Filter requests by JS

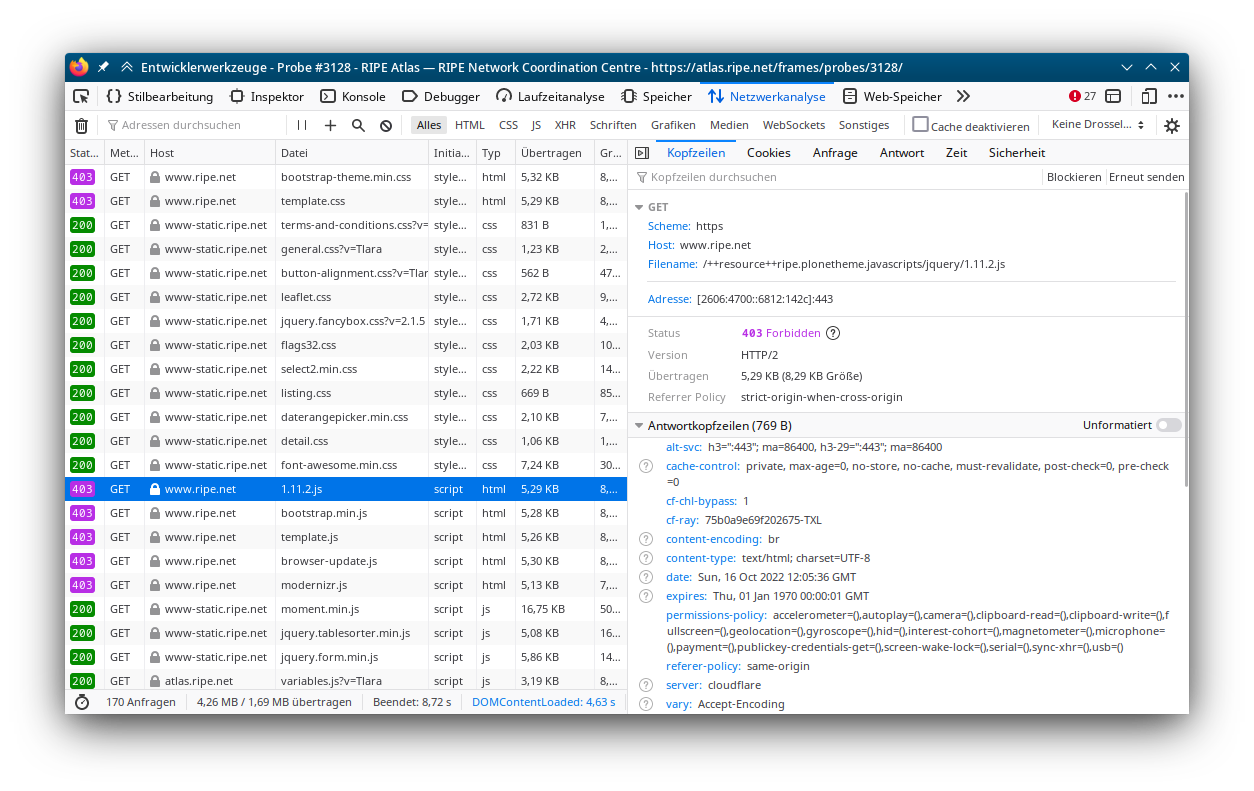(x=536, y=126)
